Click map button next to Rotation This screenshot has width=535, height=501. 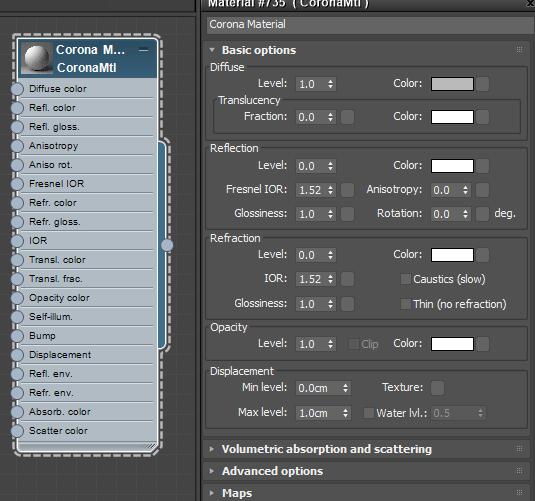(483, 214)
